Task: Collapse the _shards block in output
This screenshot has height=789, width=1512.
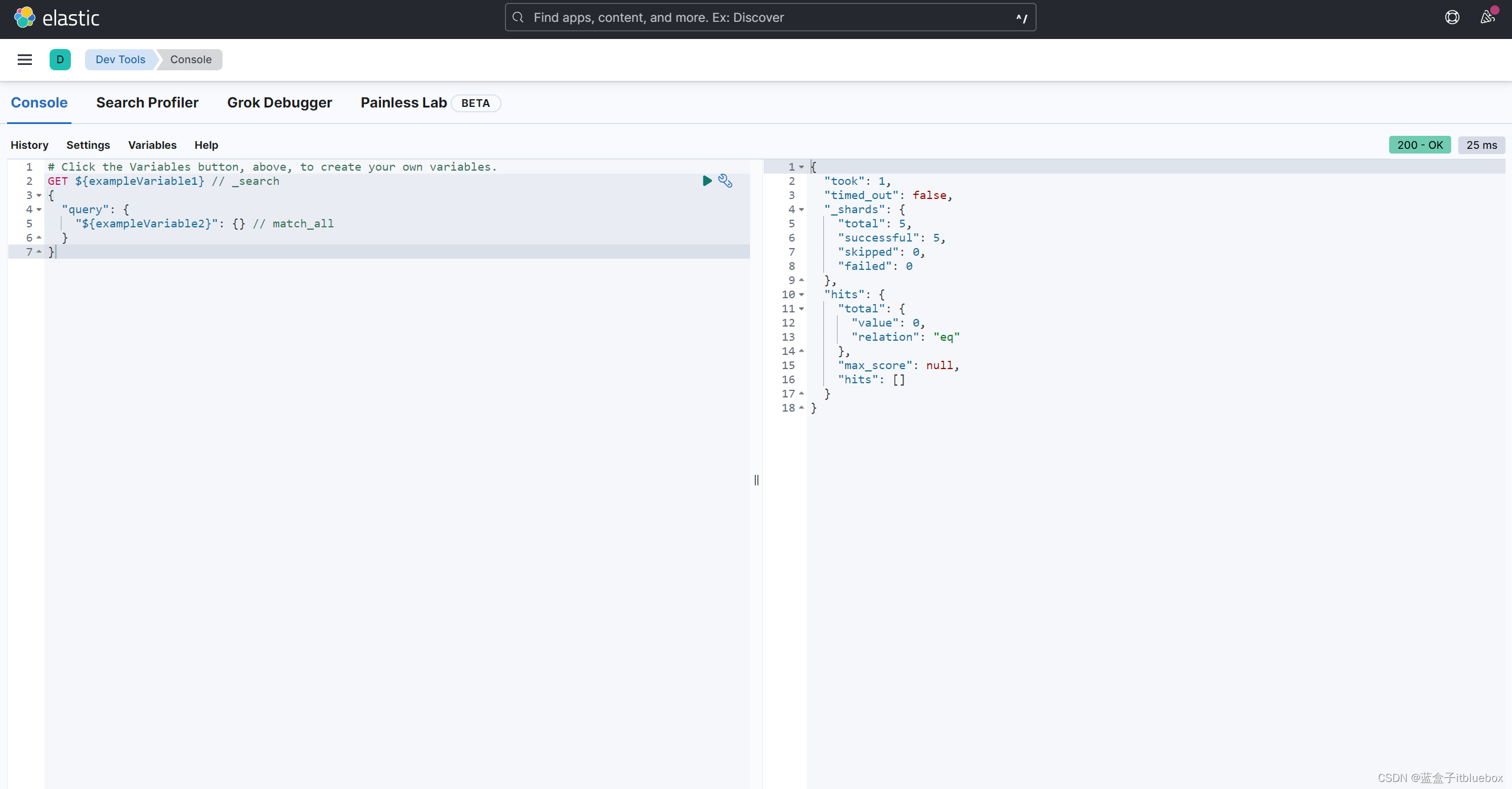Action: click(801, 210)
